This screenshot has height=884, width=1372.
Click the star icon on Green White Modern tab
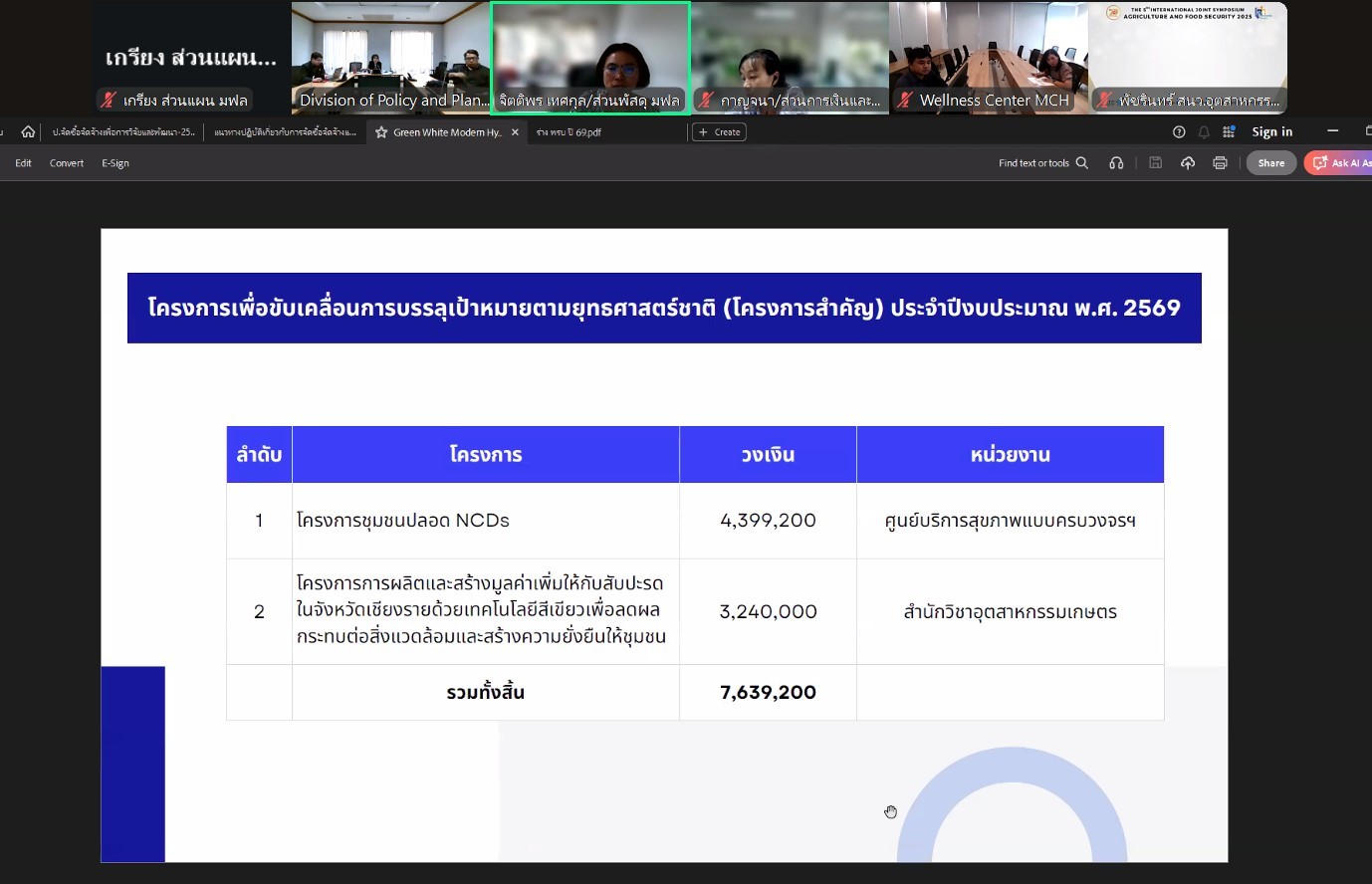pyautogui.click(x=381, y=132)
